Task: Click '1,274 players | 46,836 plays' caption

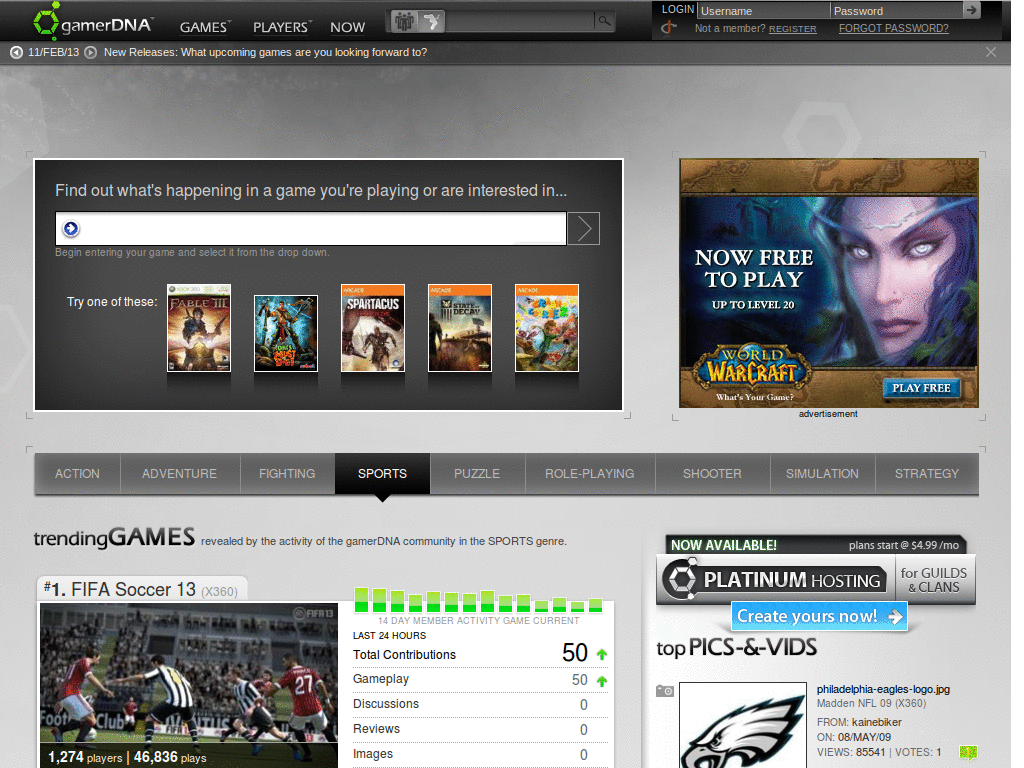Action: coord(127,757)
